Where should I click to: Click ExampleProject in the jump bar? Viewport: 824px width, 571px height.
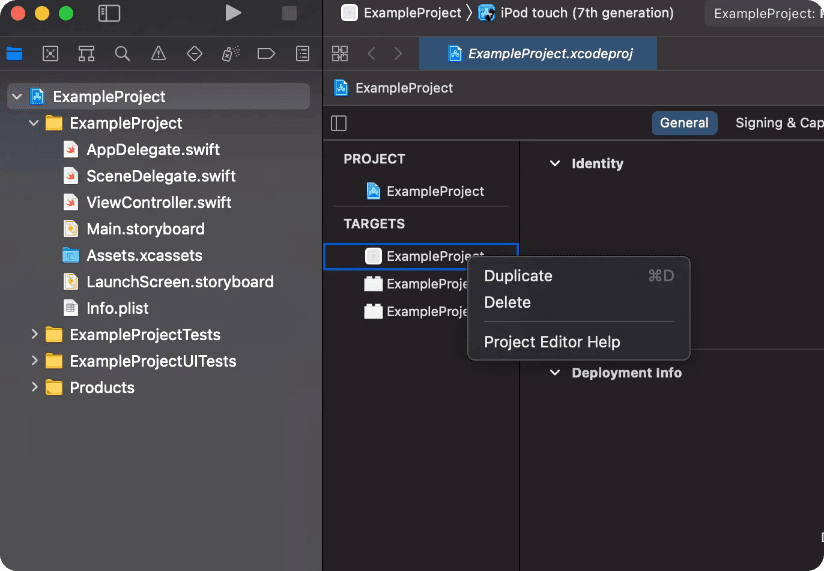404,88
